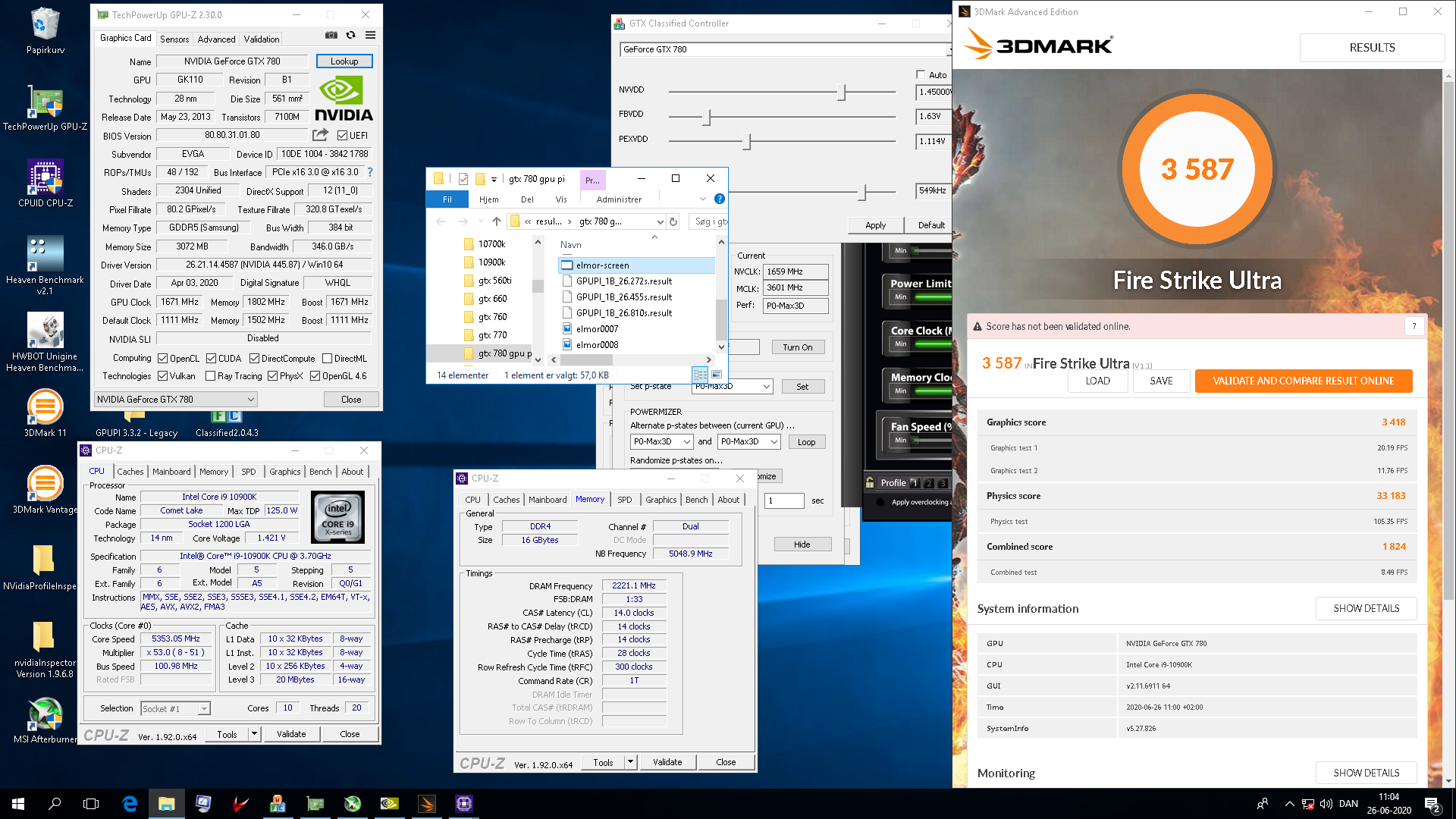This screenshot has height=819, width=1456.
Task: Click Explorer search box
Action: 709,221
